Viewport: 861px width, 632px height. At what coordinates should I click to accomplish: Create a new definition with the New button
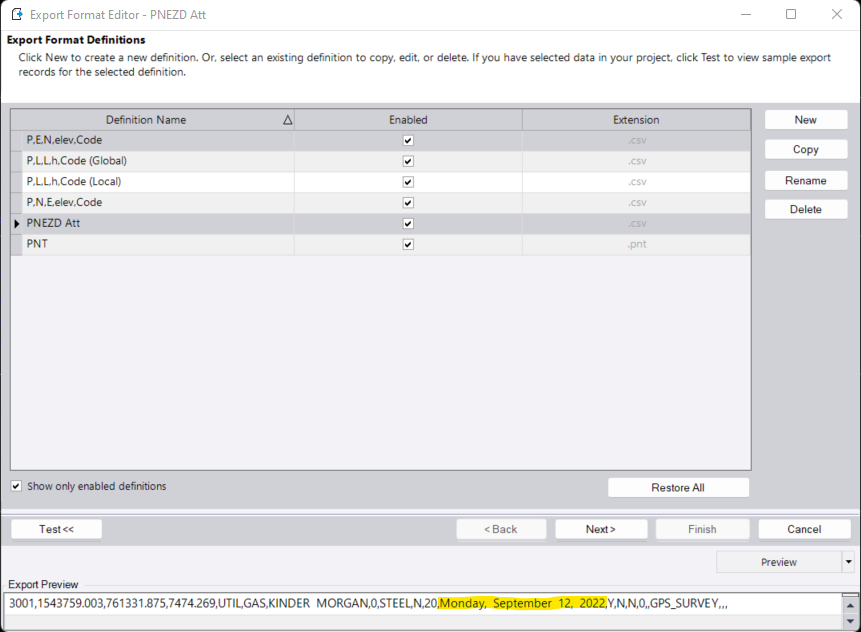[x=805, y=118]
